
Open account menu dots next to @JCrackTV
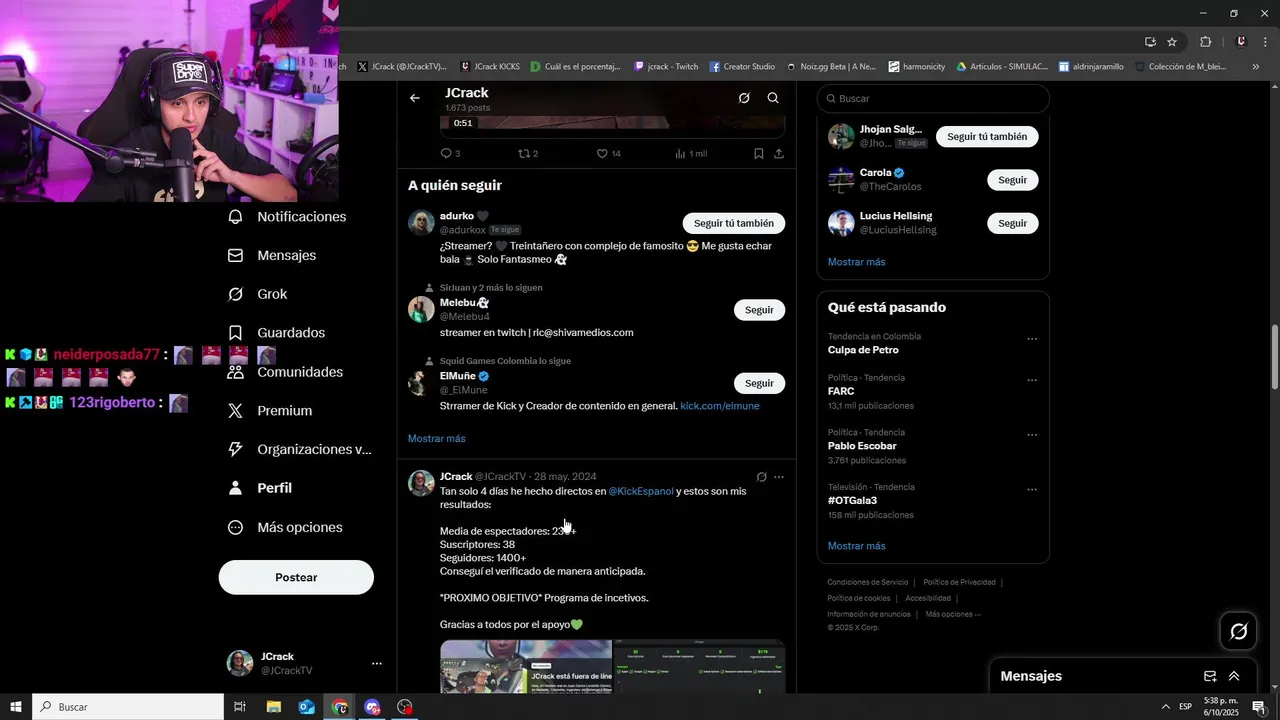[377, 663]
